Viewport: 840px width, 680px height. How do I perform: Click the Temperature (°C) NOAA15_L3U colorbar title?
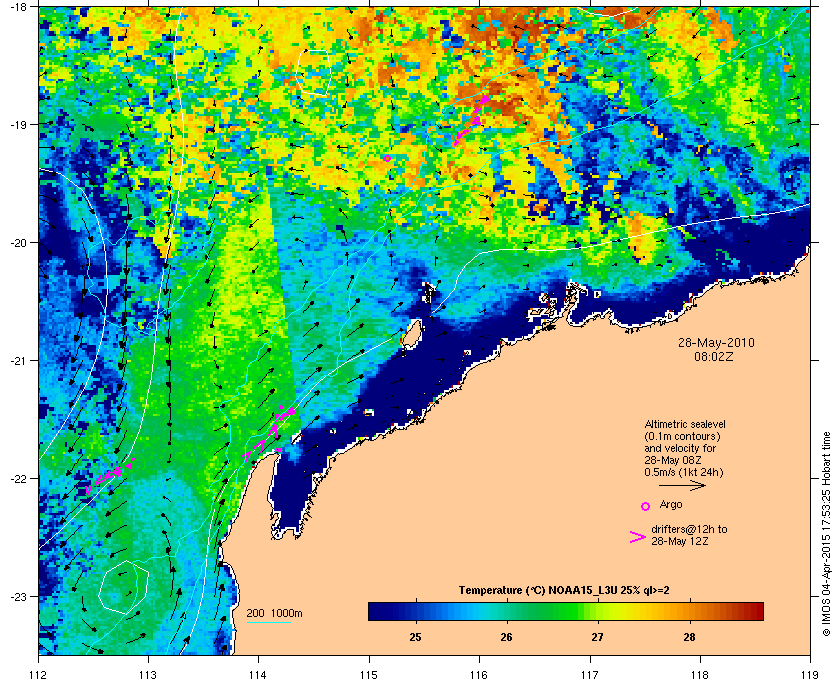tap(564, 591)
